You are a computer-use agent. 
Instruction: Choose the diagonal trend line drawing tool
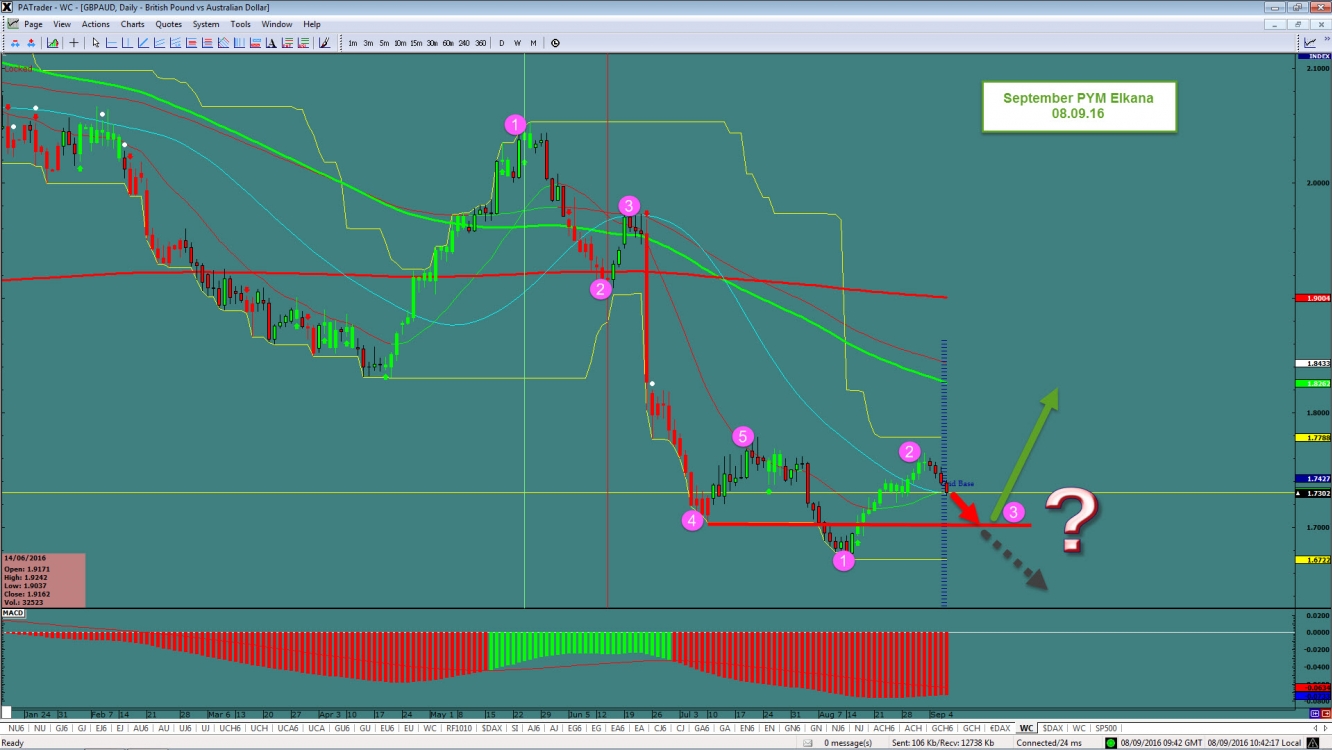pos(143,43)
